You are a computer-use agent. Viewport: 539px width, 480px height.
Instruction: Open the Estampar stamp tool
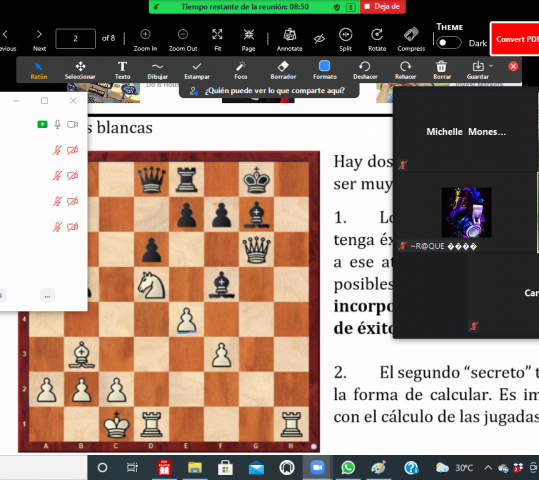pyautogui.click(x=197, y=70)
